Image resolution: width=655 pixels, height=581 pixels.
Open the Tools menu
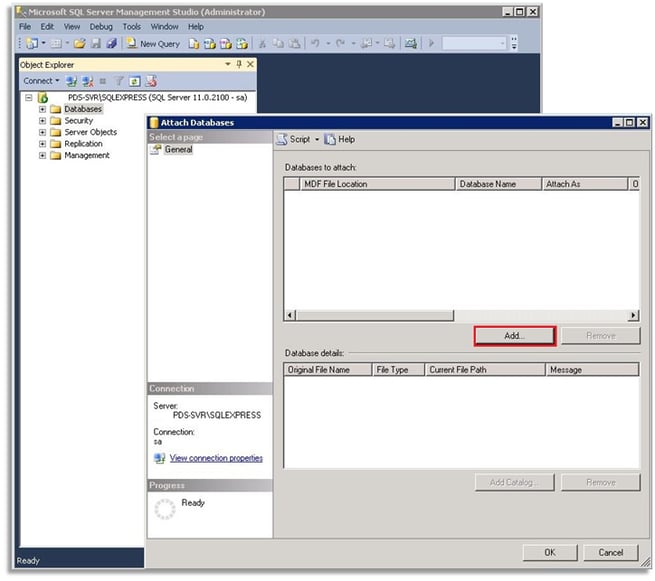click(132, 27)
